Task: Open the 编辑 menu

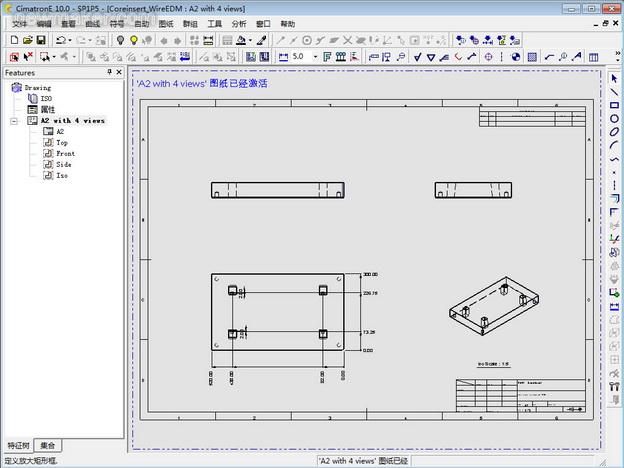Action: (44, 24)
